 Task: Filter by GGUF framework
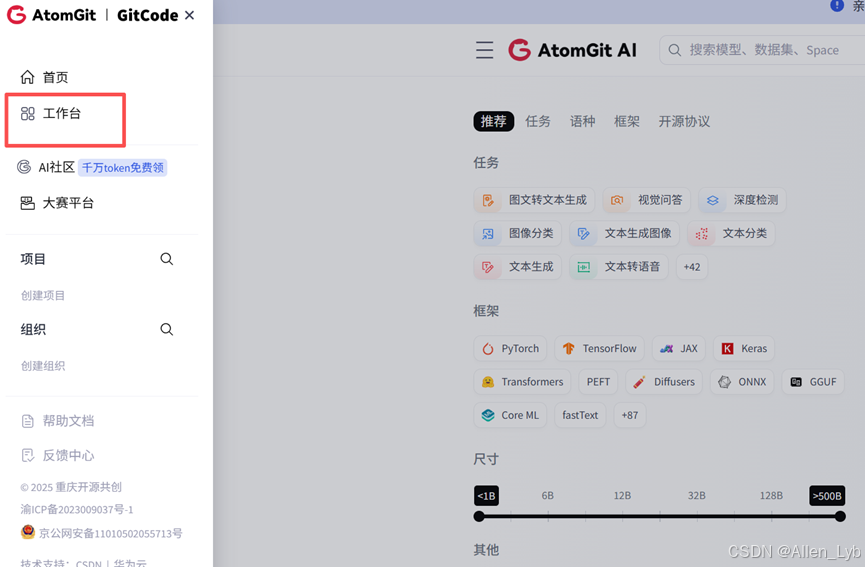point(813,382)
